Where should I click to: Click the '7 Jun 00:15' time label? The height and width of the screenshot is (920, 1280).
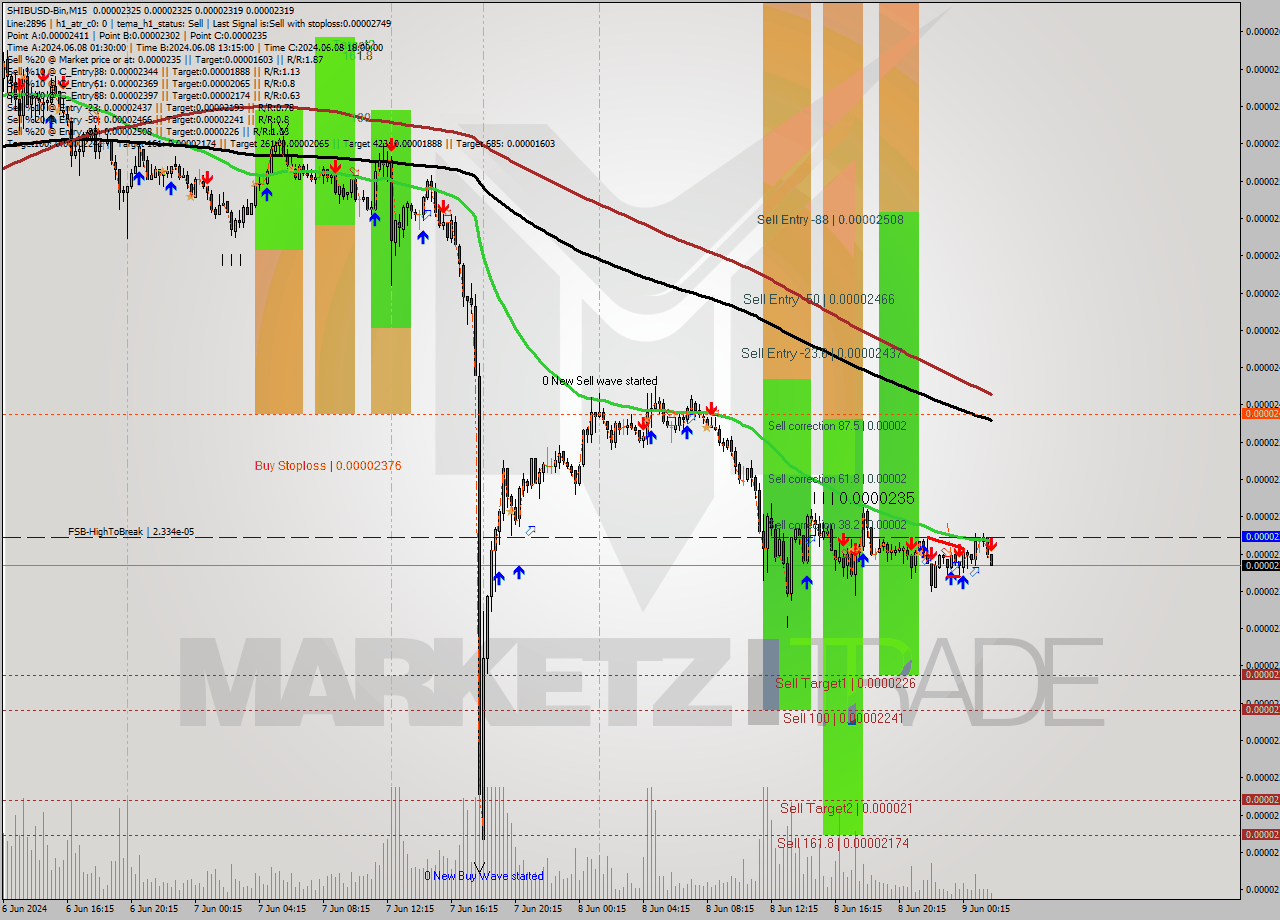pos(220,909)
